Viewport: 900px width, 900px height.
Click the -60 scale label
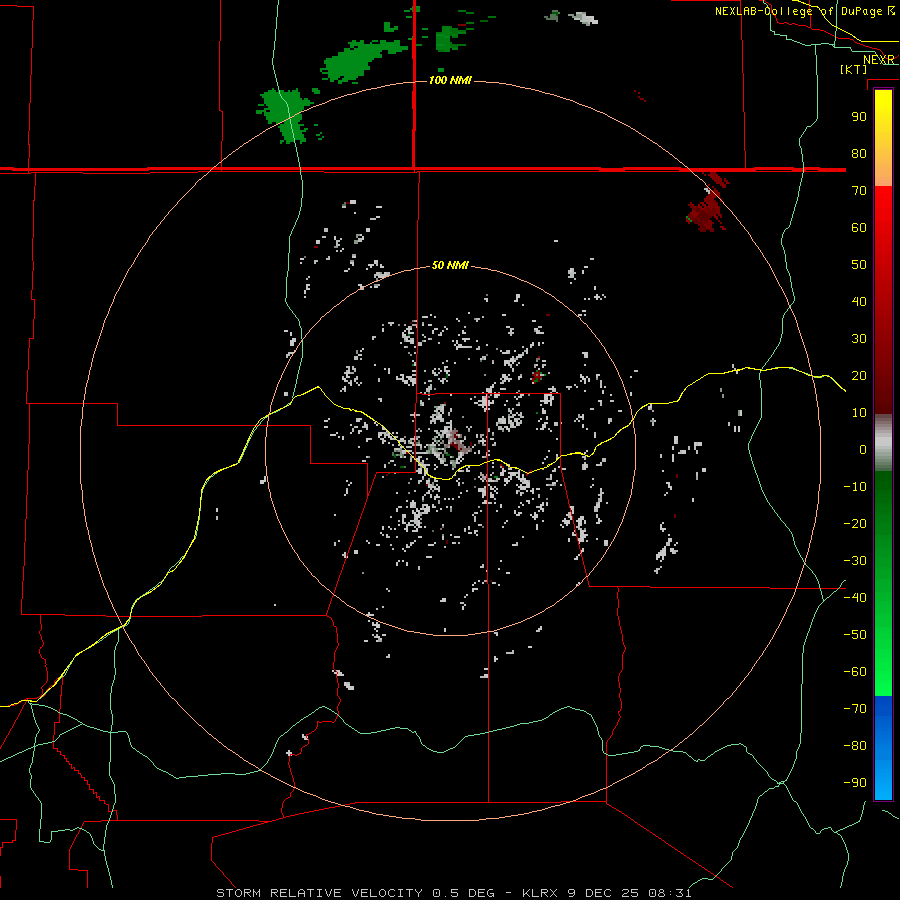pos(855,672)
